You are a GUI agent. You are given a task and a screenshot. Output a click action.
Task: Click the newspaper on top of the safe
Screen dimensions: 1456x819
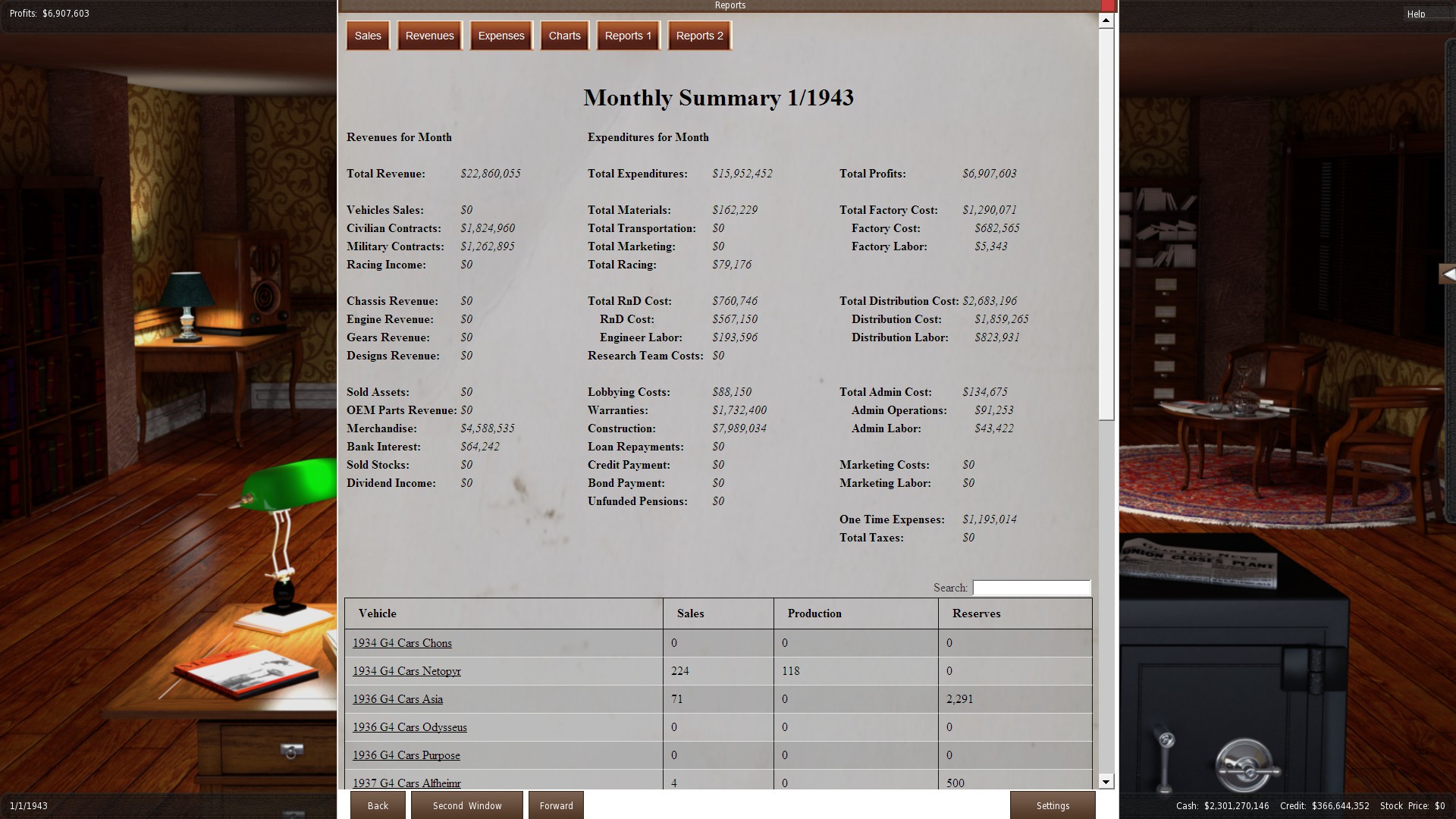tap(1198, 565)
